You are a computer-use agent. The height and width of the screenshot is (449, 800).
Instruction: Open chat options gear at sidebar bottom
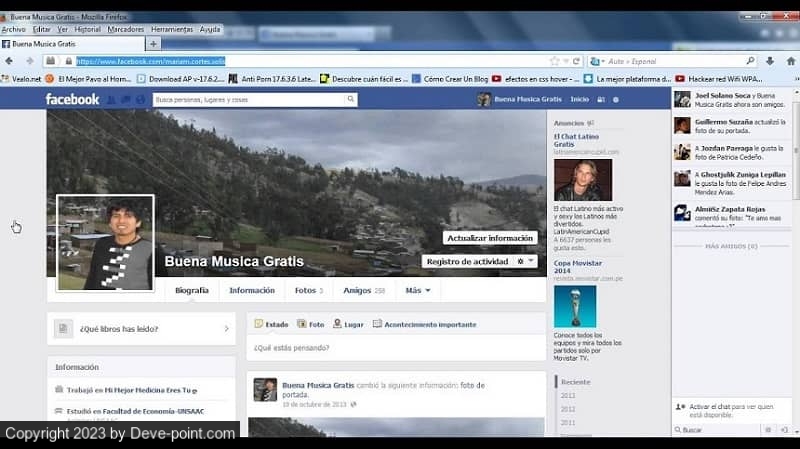coord(768,430)
